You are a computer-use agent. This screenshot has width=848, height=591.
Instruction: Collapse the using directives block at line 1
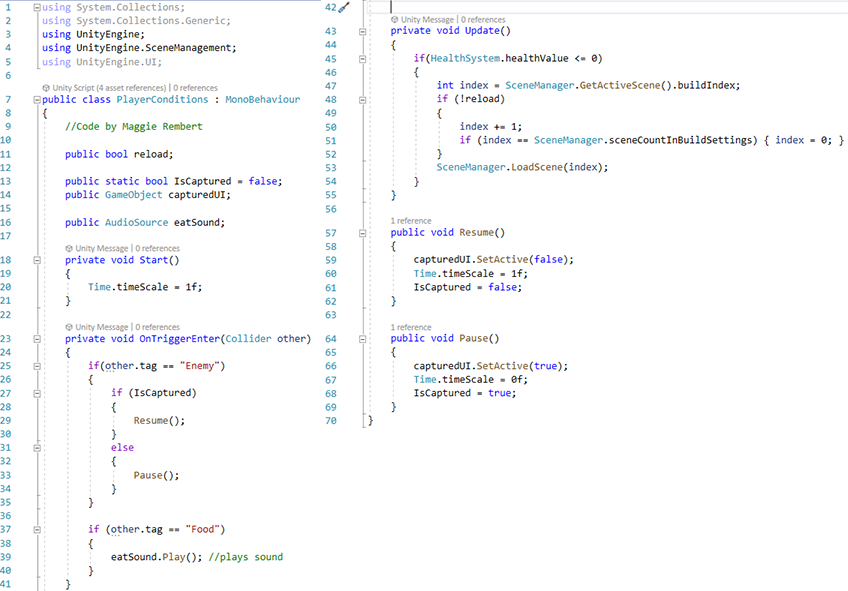pos(37,8)
